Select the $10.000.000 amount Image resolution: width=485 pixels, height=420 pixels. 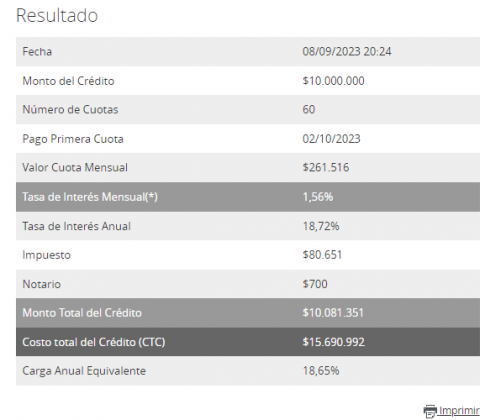[333, 81]
